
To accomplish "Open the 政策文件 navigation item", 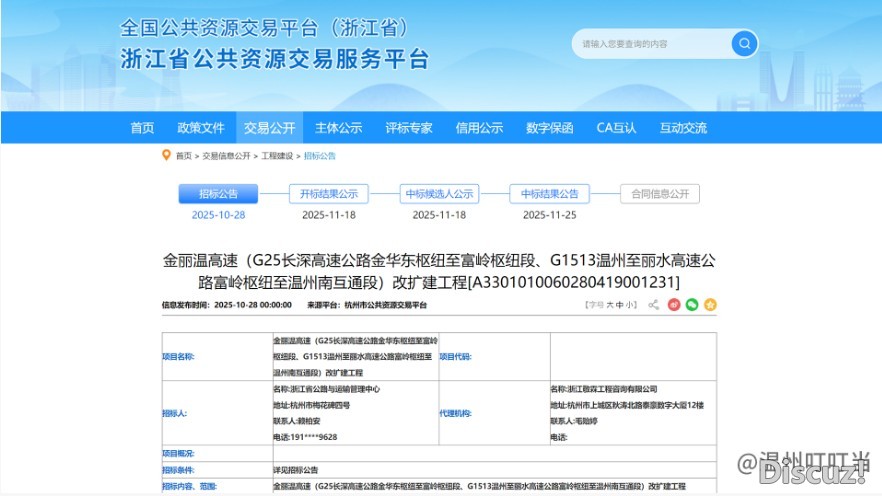I will click(201, 128).
